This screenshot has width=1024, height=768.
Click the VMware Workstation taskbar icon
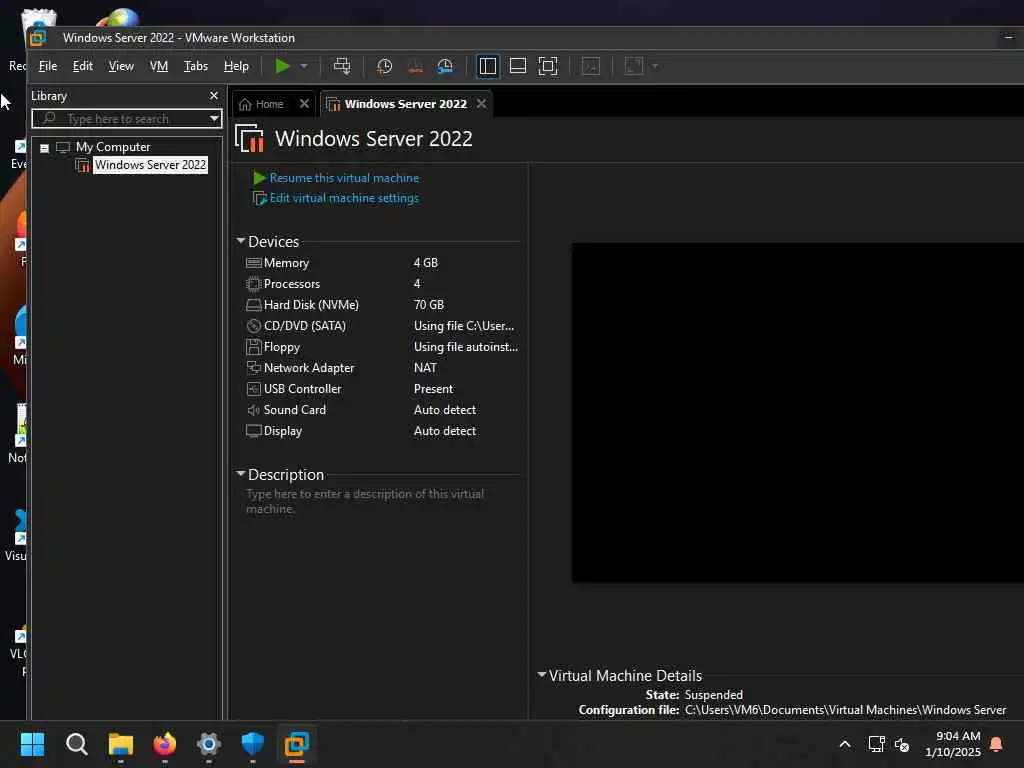pos(296,744)
